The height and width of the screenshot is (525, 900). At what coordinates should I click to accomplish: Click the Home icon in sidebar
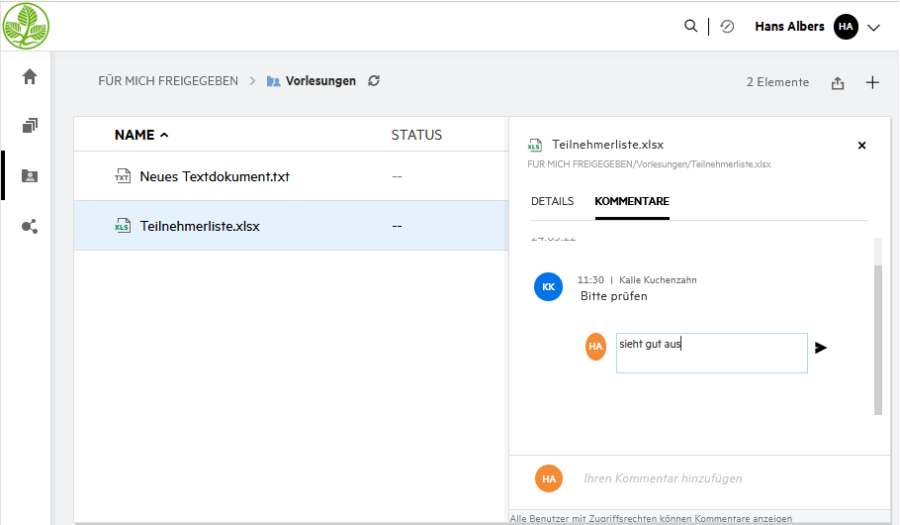pyautogui.click(x=29, y=76)
